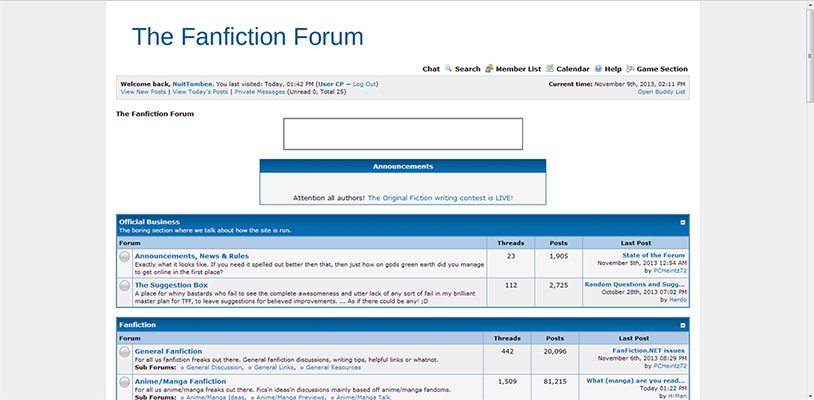Open Private Messages link
This screenshot has height=400, width=814.
point(260,92)
